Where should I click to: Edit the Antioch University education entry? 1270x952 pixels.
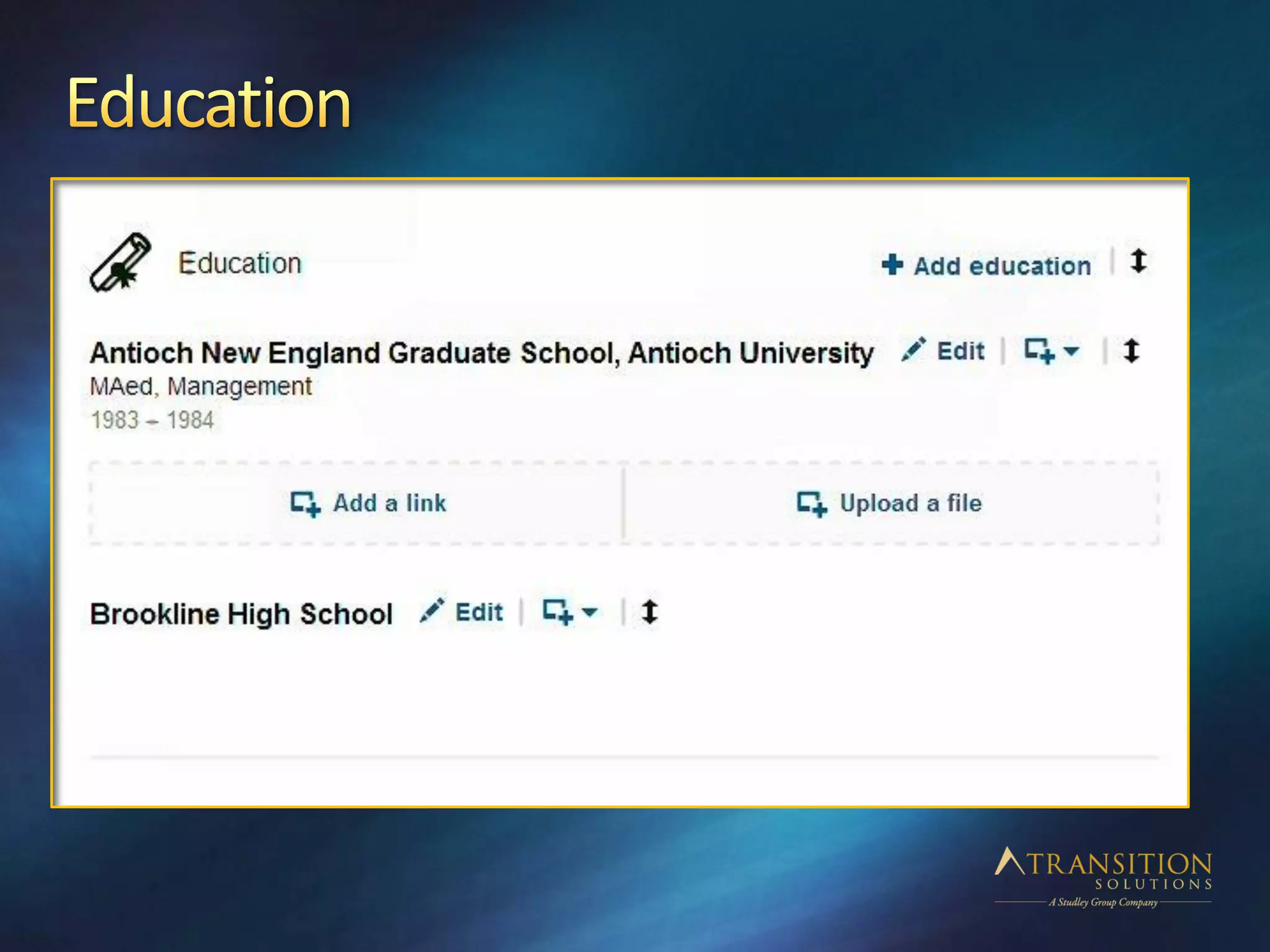960,351
